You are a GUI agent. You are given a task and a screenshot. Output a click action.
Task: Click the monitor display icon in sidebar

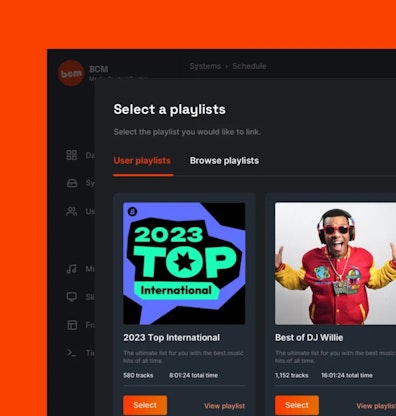72,297
